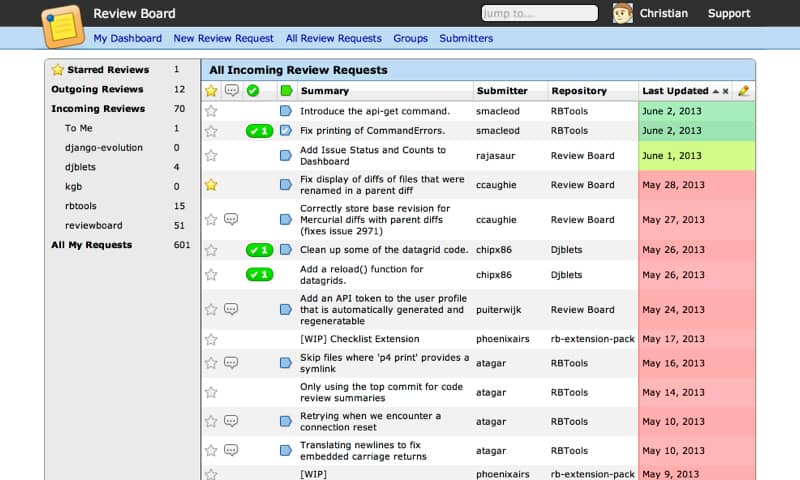This screenshot has height=480, width=800.
Task: Click Ship It badge on 'Add a reload() function' row
Action: click(x=259, y=274)
